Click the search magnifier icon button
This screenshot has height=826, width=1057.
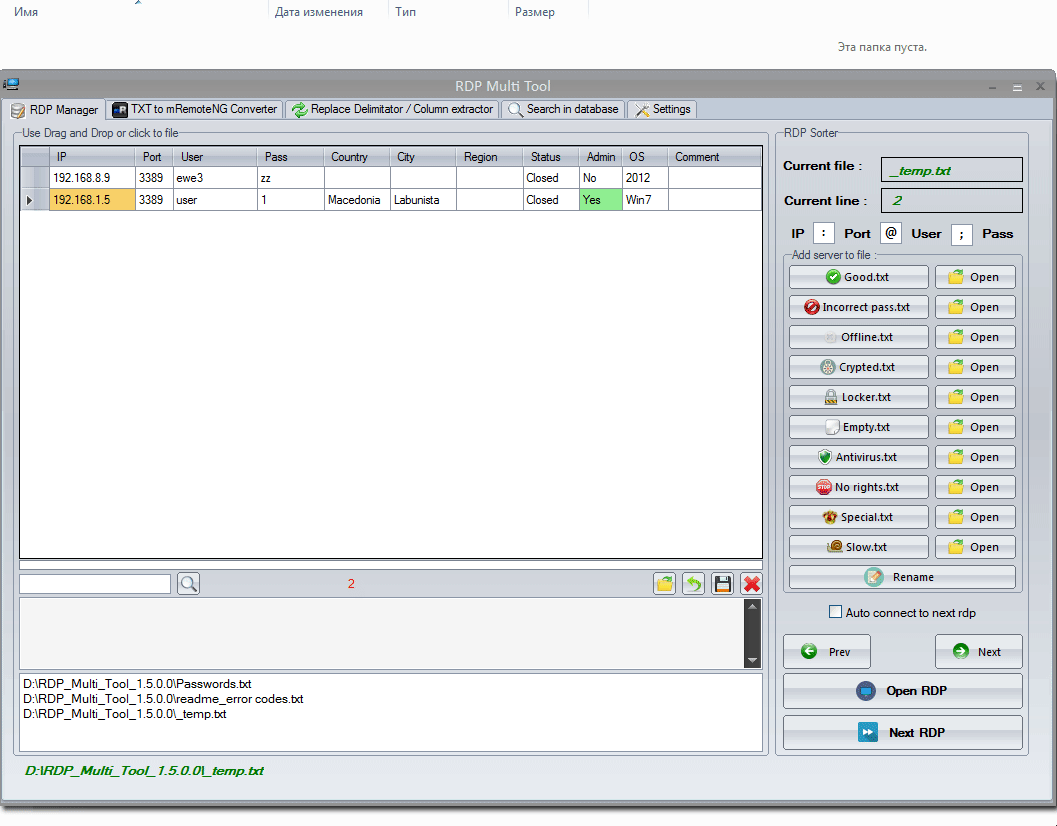[x=188, y=584]
